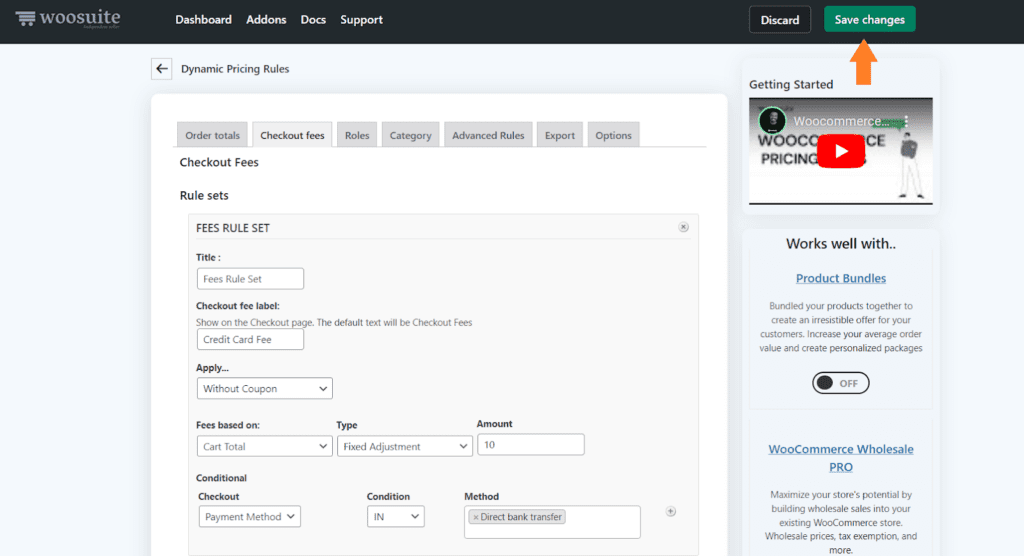Viewport: 1024px width, 556px height.
Task: Remove the Direct bank transfer tag
Action: pyautogui.click(x=476, y=517)
